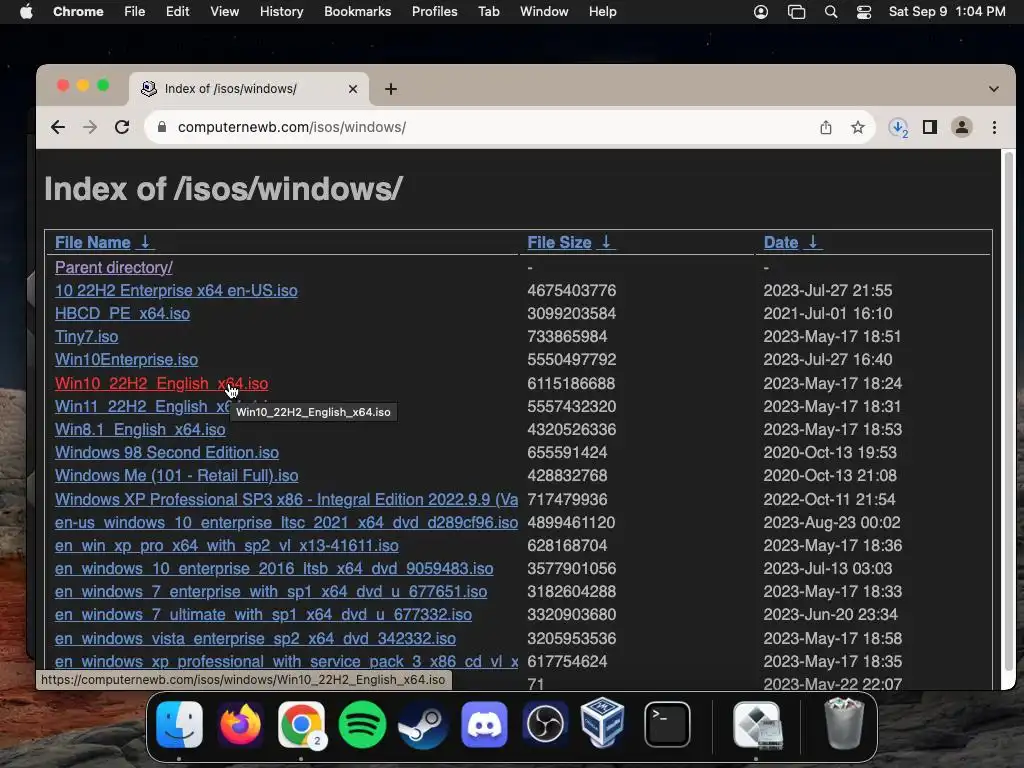Reload the page with the refresh icon
Image resolution: width=1024 pixels, height=768 pixels.
point(122,127)
